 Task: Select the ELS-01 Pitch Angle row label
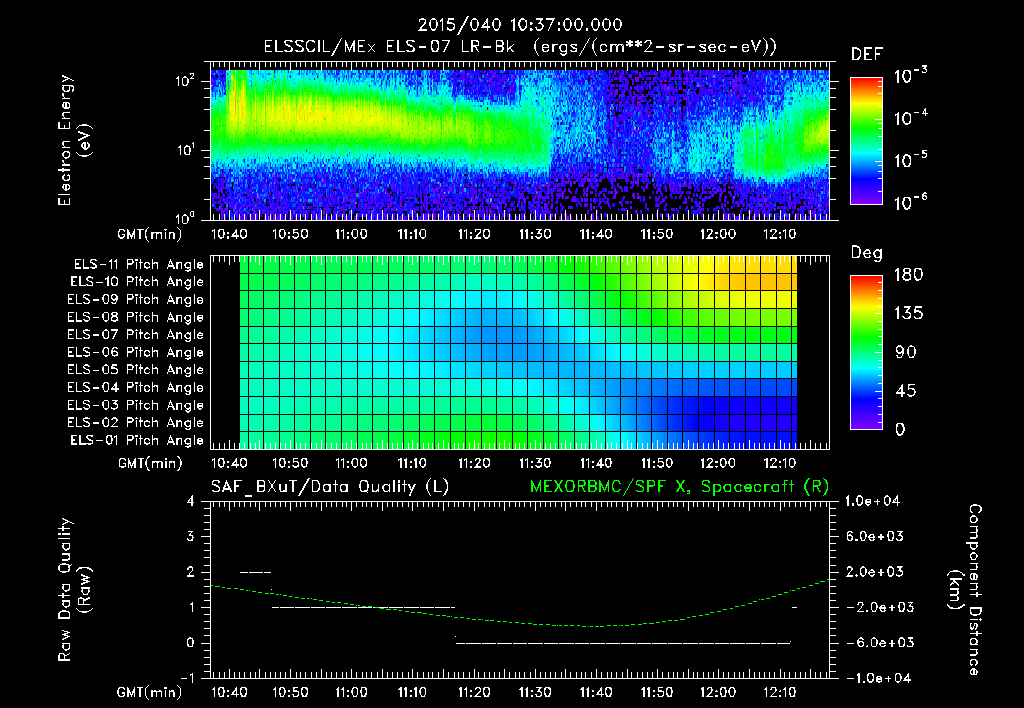point(137,440)
